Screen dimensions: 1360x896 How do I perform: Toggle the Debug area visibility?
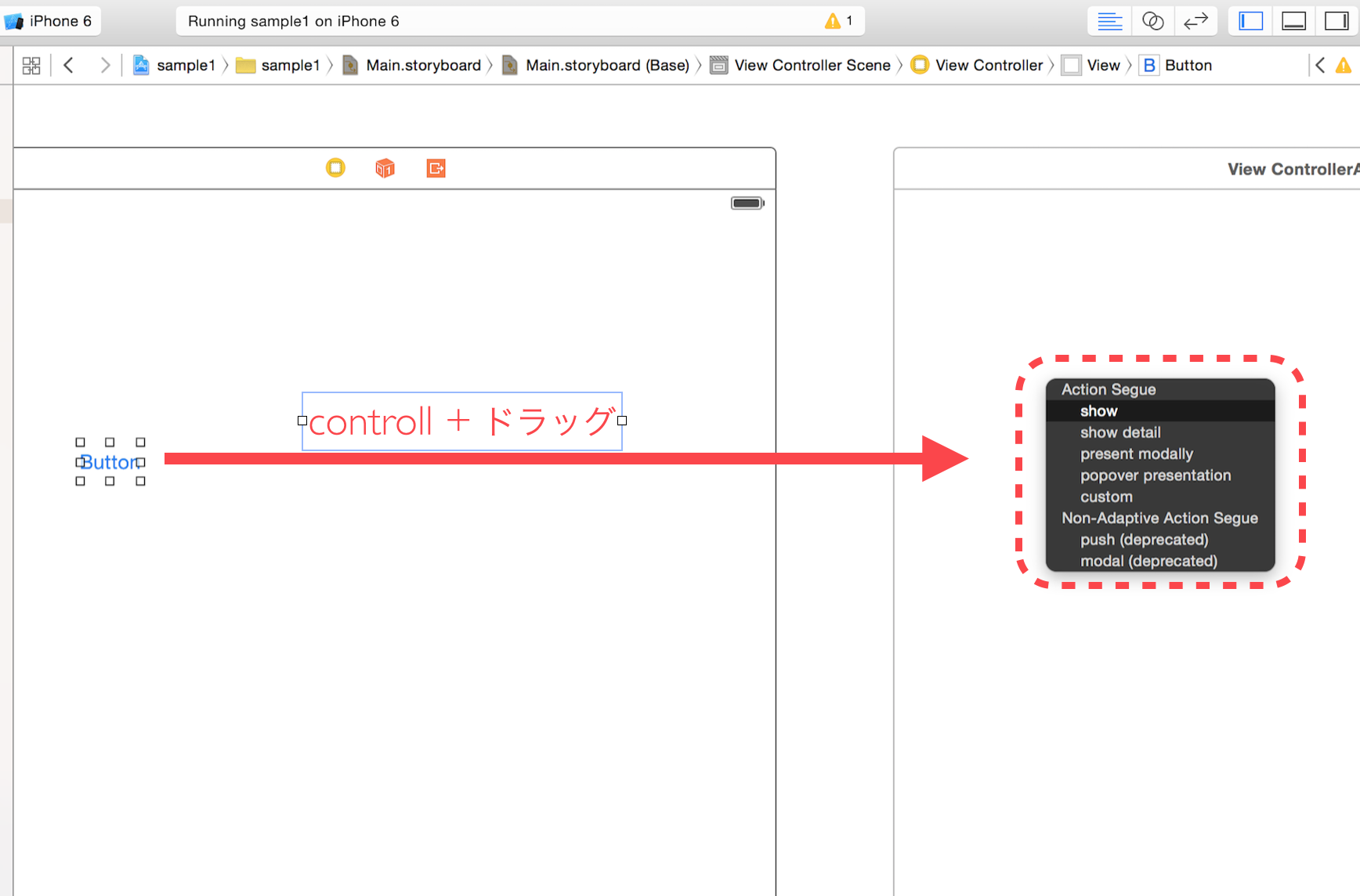1293,20
